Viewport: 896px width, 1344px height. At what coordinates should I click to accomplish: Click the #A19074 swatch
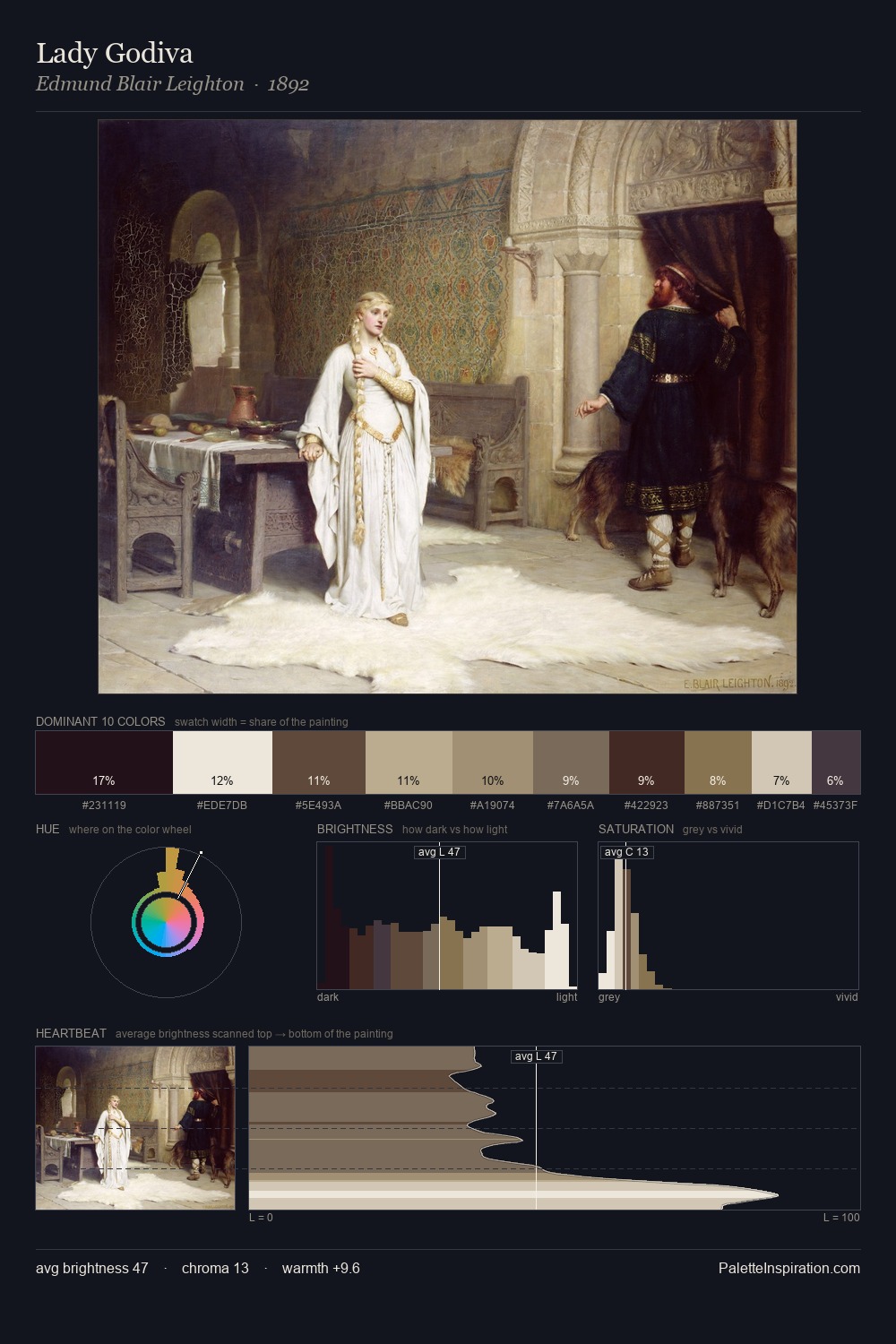click(493, 762)
